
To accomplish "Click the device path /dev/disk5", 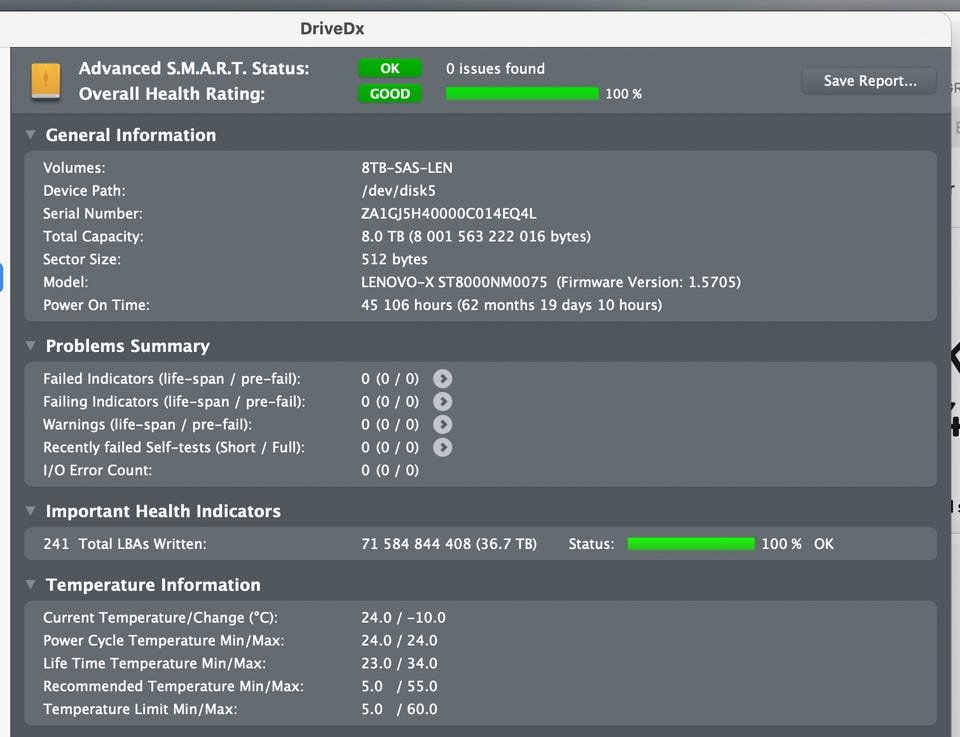I will tap(399, 191).
